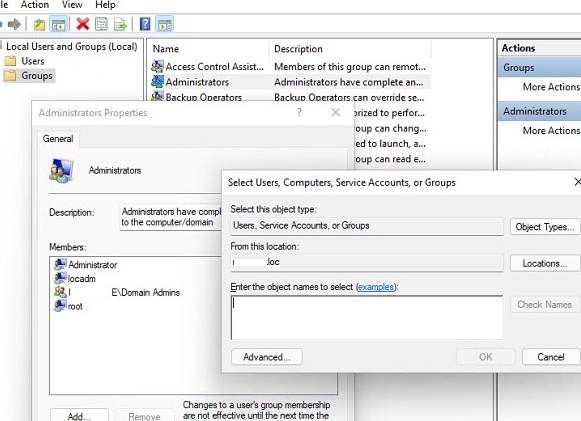Click Cancel in Select Users dialog
The image size is (581, 421).
tap(551, 357)
